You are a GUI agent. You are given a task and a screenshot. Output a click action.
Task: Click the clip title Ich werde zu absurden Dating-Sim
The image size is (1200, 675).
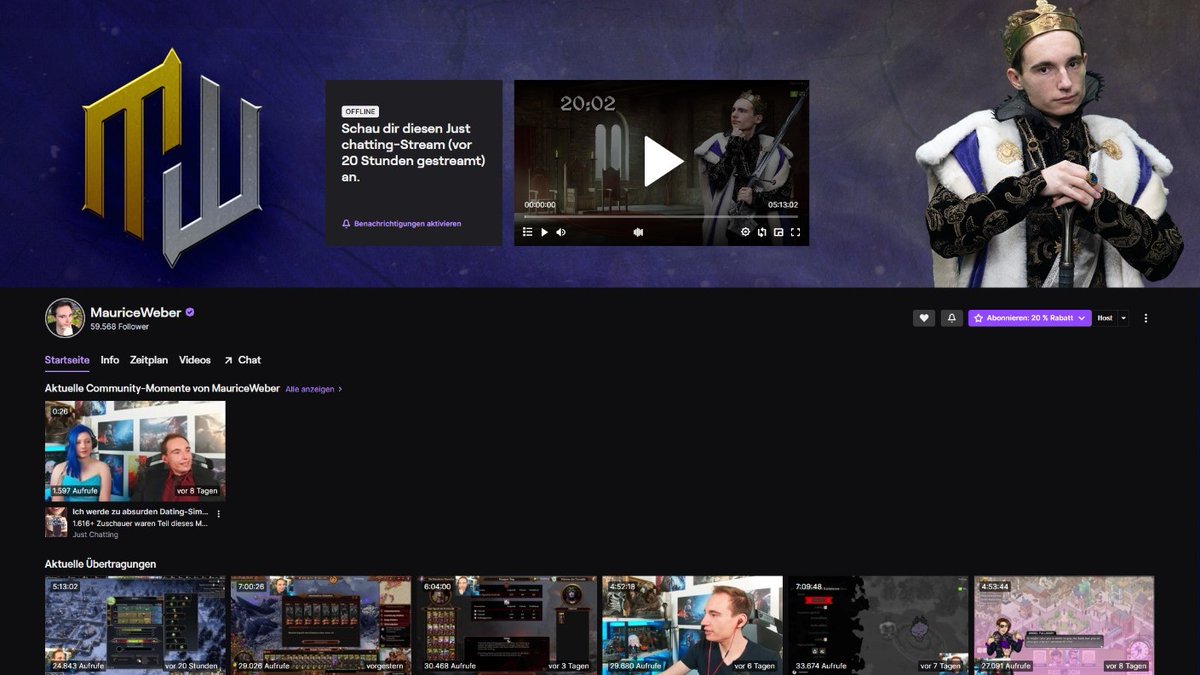click(140, 511)
